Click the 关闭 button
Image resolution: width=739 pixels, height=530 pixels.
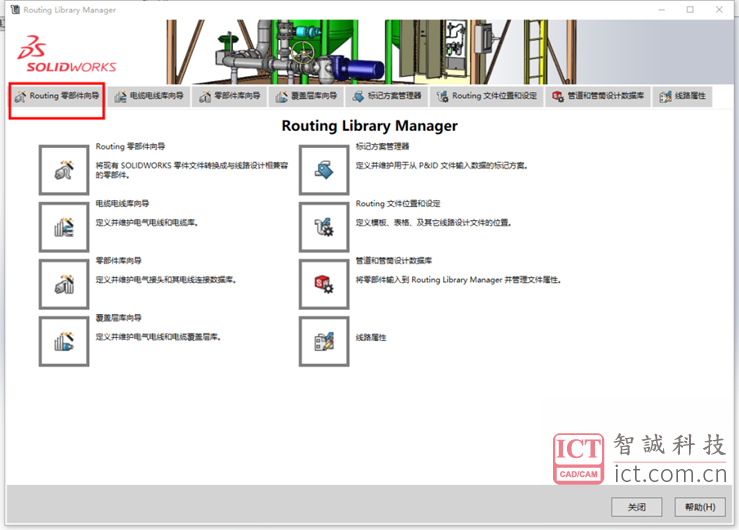(637, 507)
